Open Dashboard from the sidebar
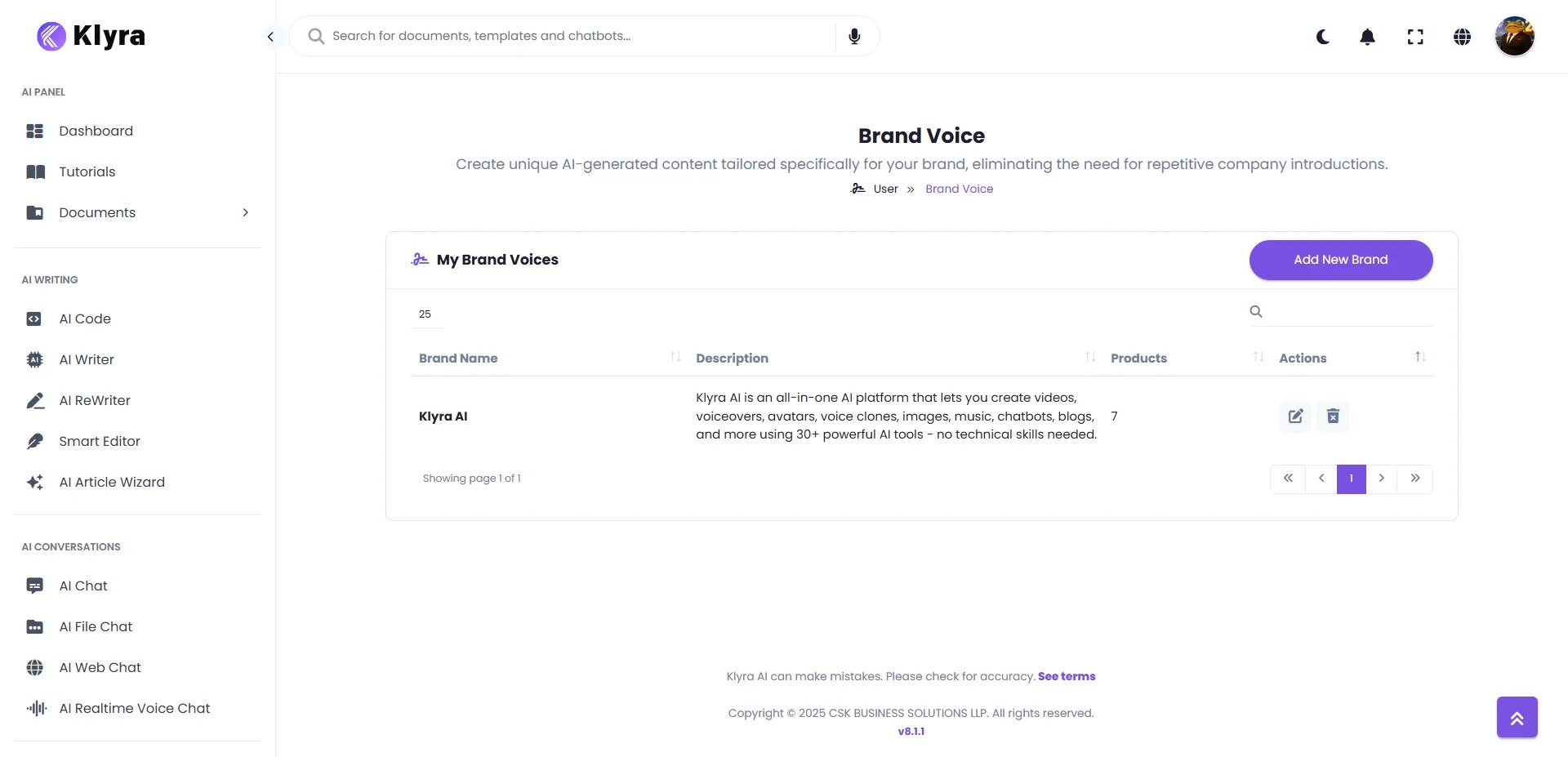This screenshot has height=757, width=1568. coord(96,131)
